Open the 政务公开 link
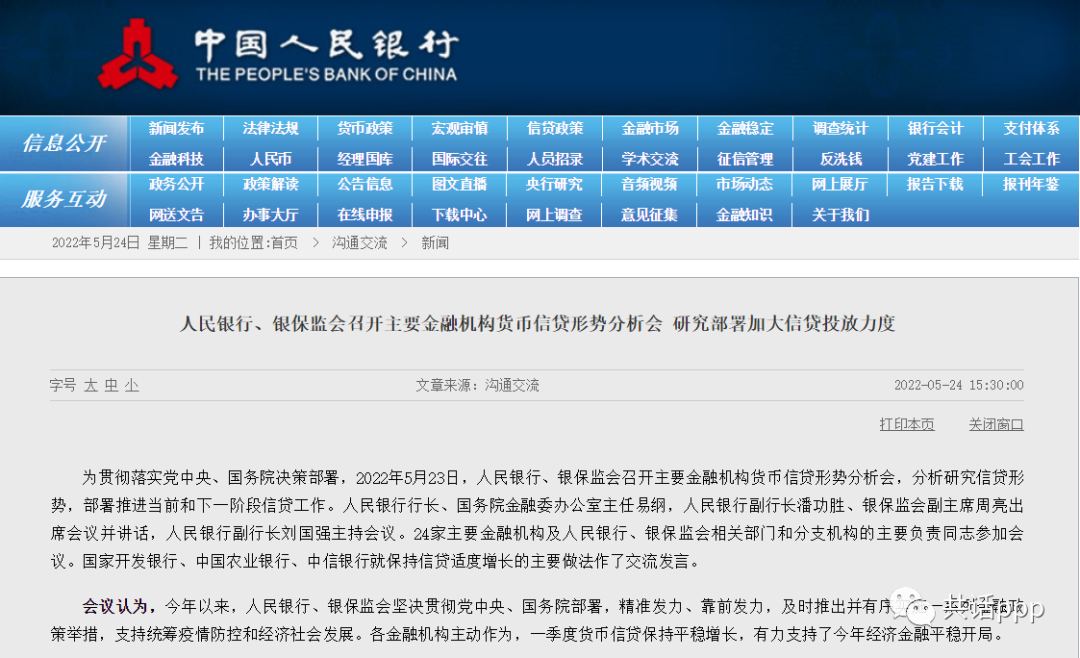 (x=176, y=184)
